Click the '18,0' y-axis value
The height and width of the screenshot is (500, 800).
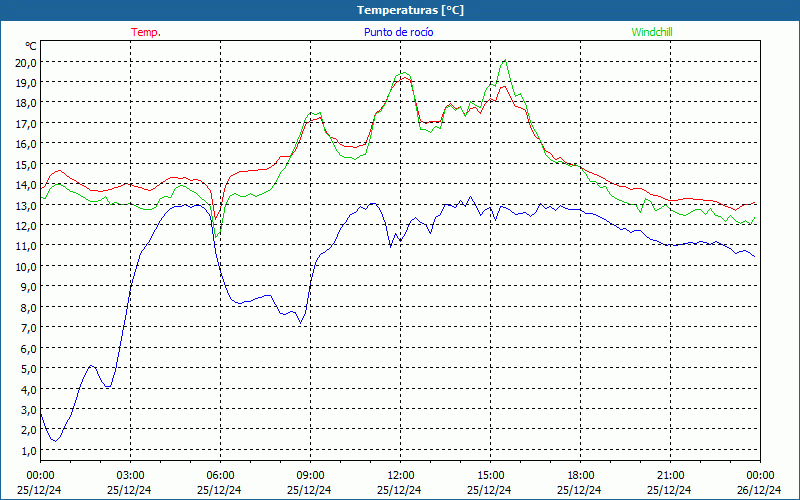[x=27, y=103]
